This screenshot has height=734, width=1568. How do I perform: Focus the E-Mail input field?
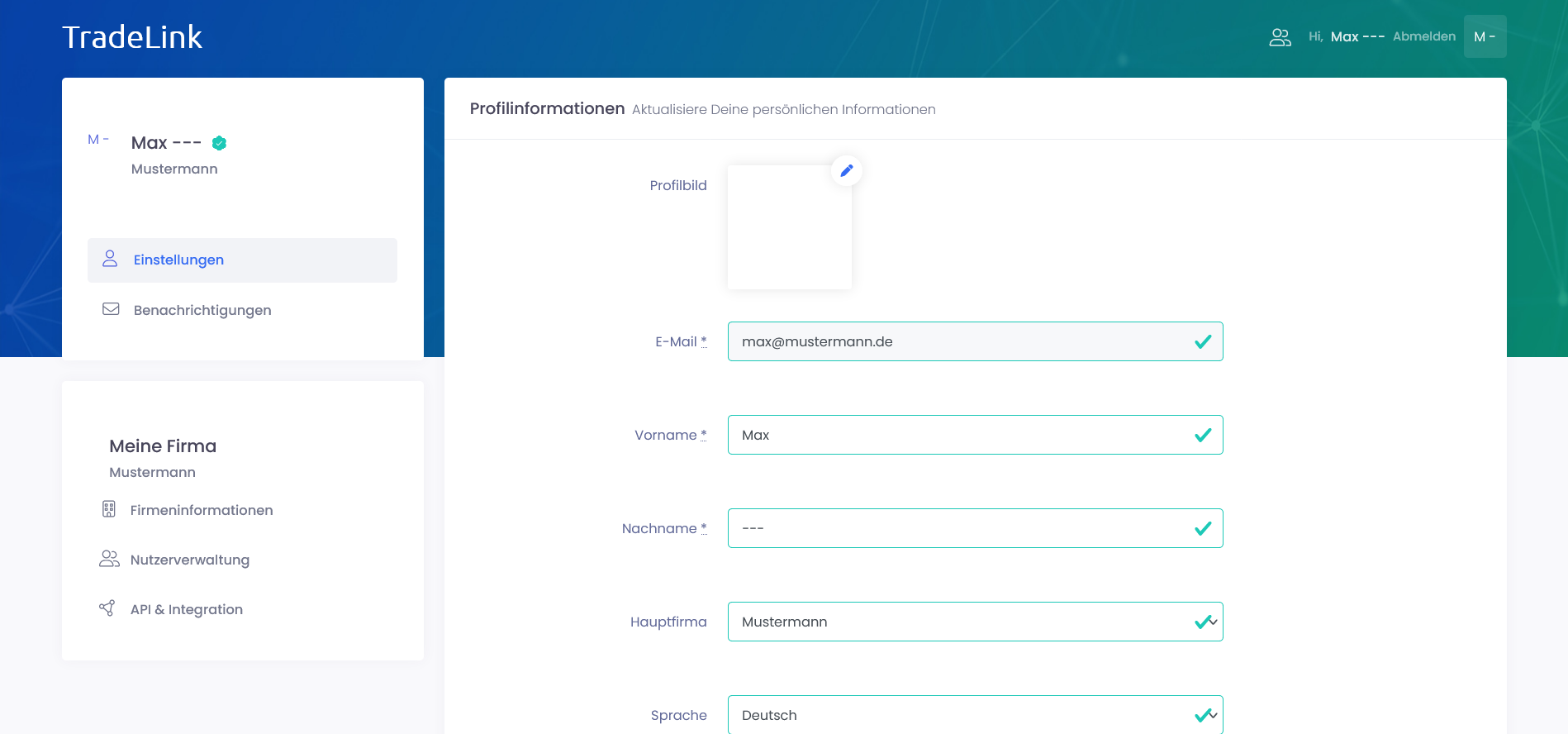pyautogui.click(x=958, y=341)
